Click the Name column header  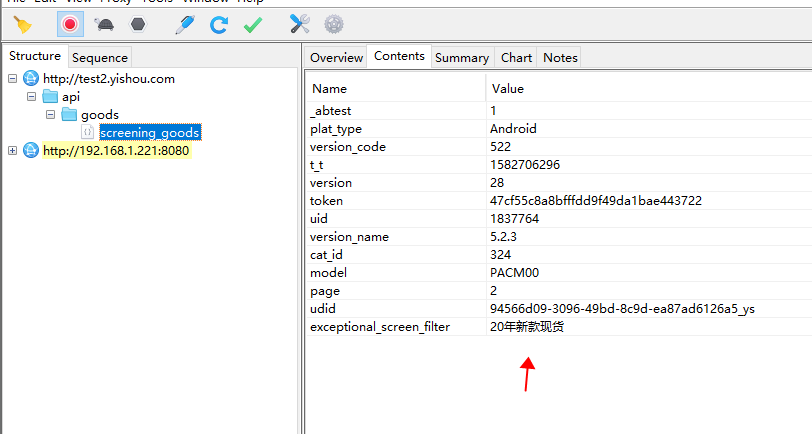(396, 89)
